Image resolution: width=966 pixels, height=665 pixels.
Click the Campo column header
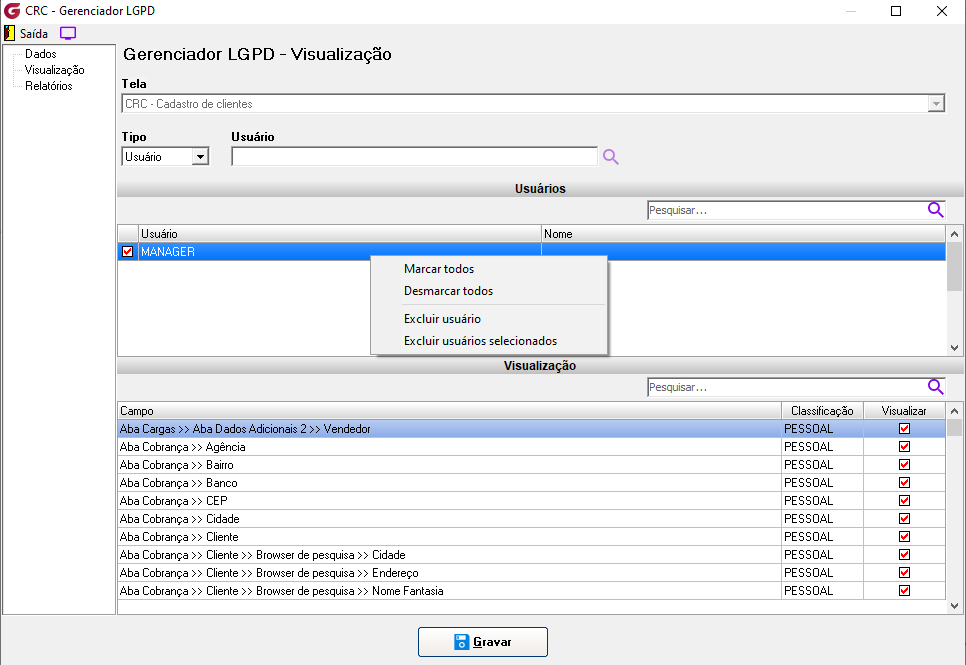(449, 410)
